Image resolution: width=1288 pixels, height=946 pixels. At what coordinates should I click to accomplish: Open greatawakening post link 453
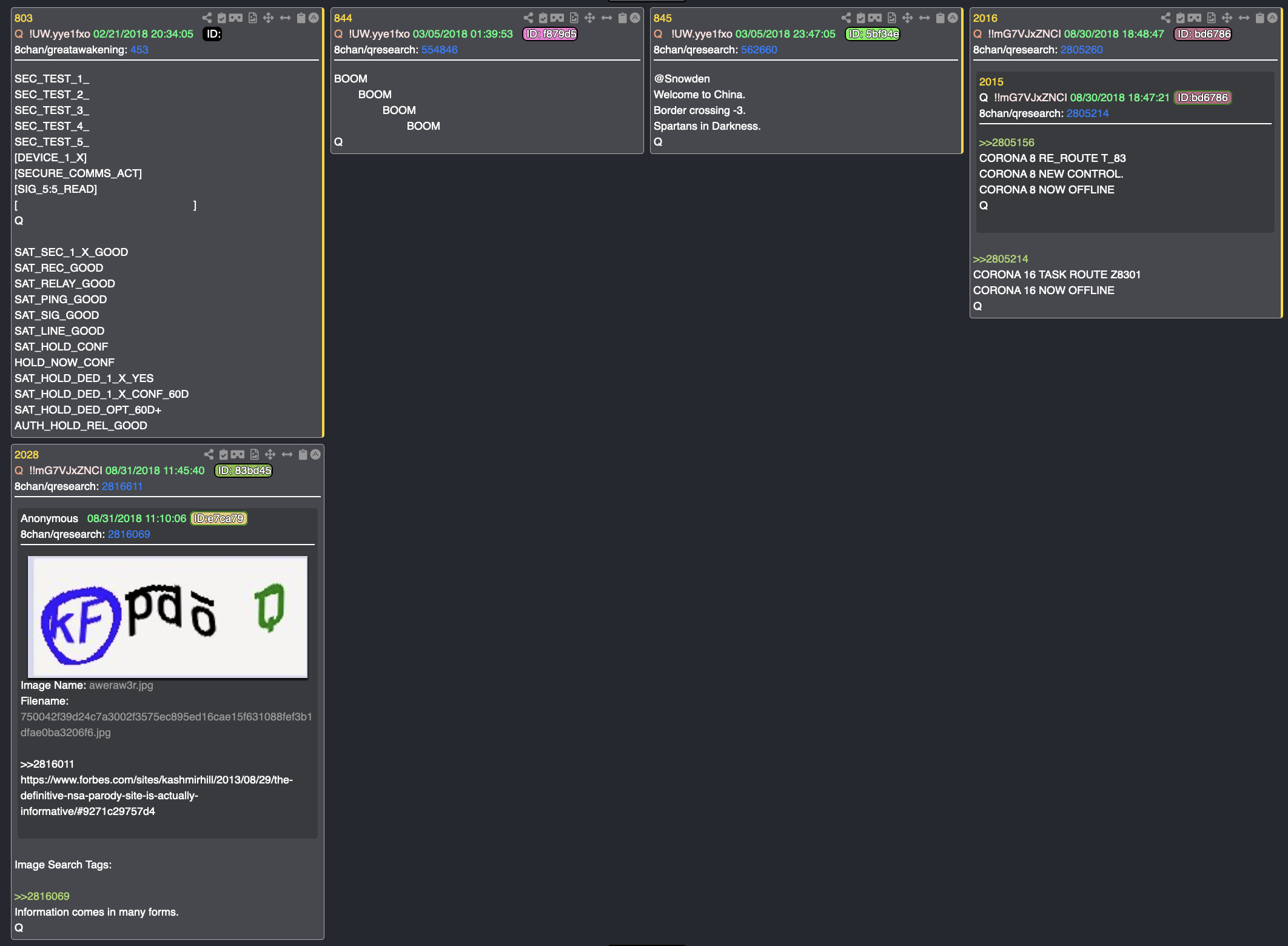(x=139, y=50)
